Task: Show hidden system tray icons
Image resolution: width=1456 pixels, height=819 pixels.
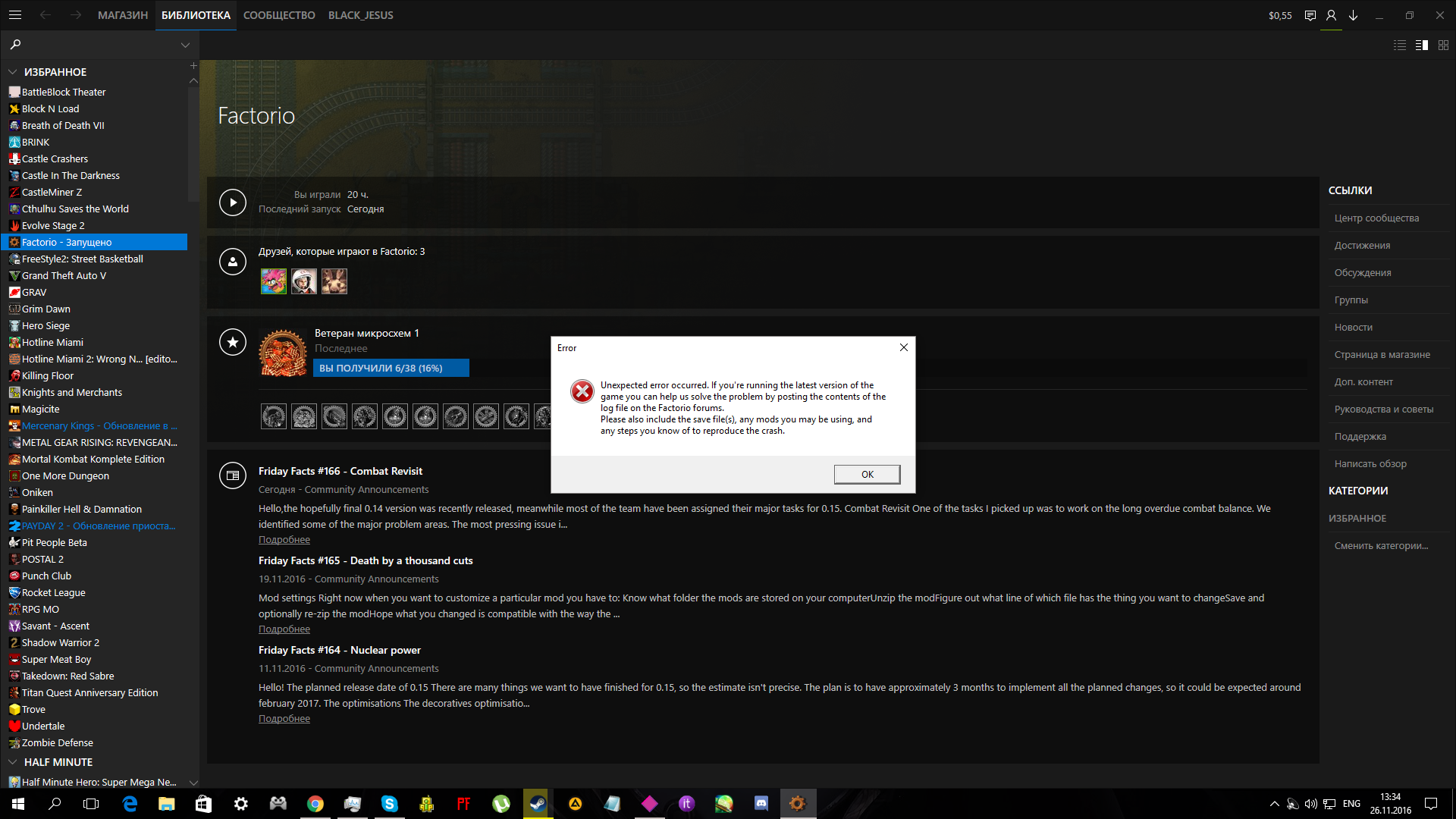Action: pos(1275,804)
